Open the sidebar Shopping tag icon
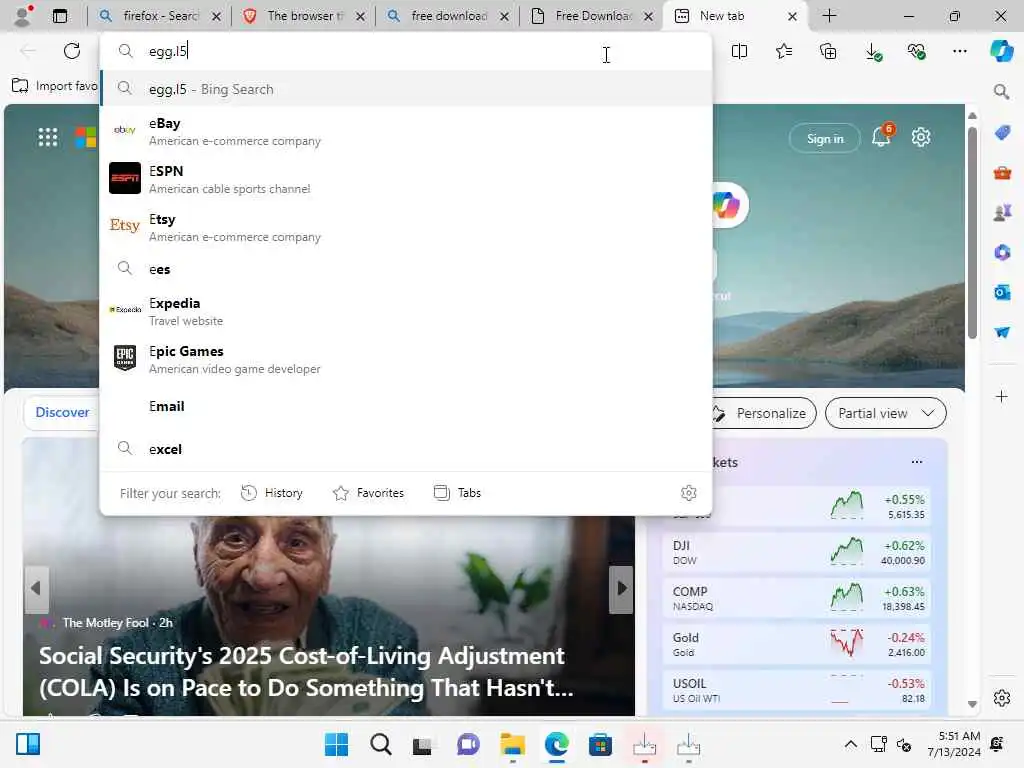 tap(1002, 133)
